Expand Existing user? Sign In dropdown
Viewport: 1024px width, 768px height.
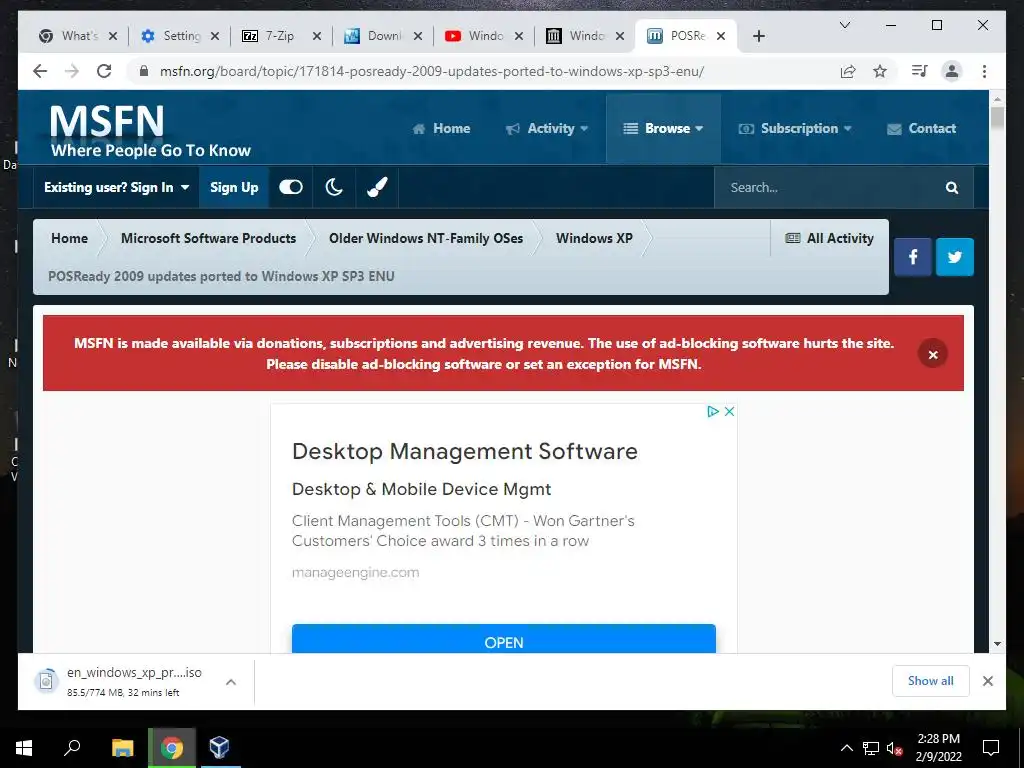tap(116, 187)
